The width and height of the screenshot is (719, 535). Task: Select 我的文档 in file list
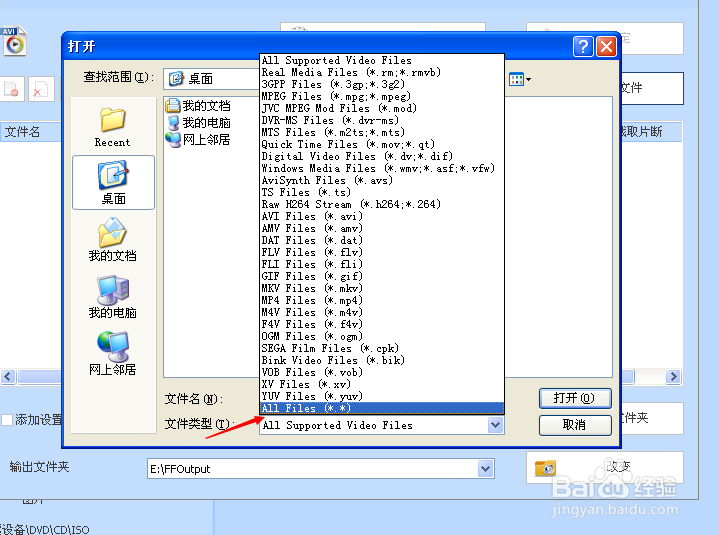click(x=199, y=106)
